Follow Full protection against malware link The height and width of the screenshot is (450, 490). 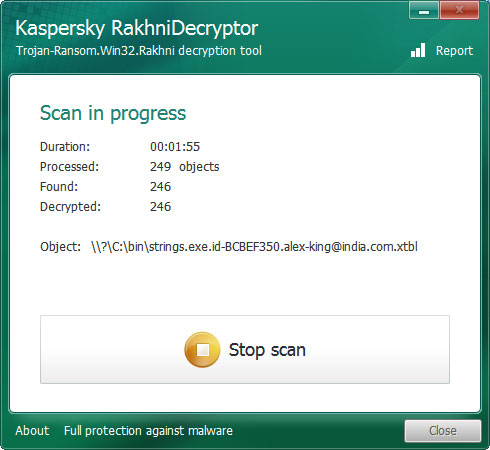(148, 431)
